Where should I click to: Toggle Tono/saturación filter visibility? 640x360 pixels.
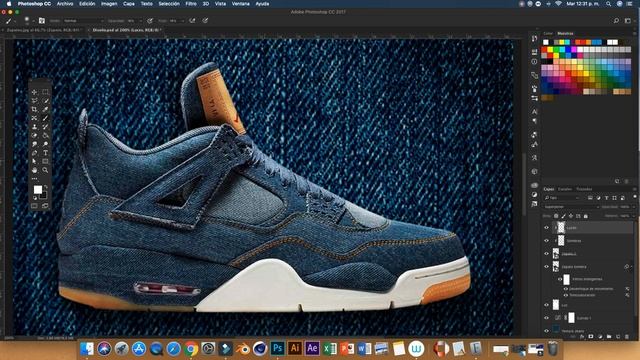[x=566, y=295]
